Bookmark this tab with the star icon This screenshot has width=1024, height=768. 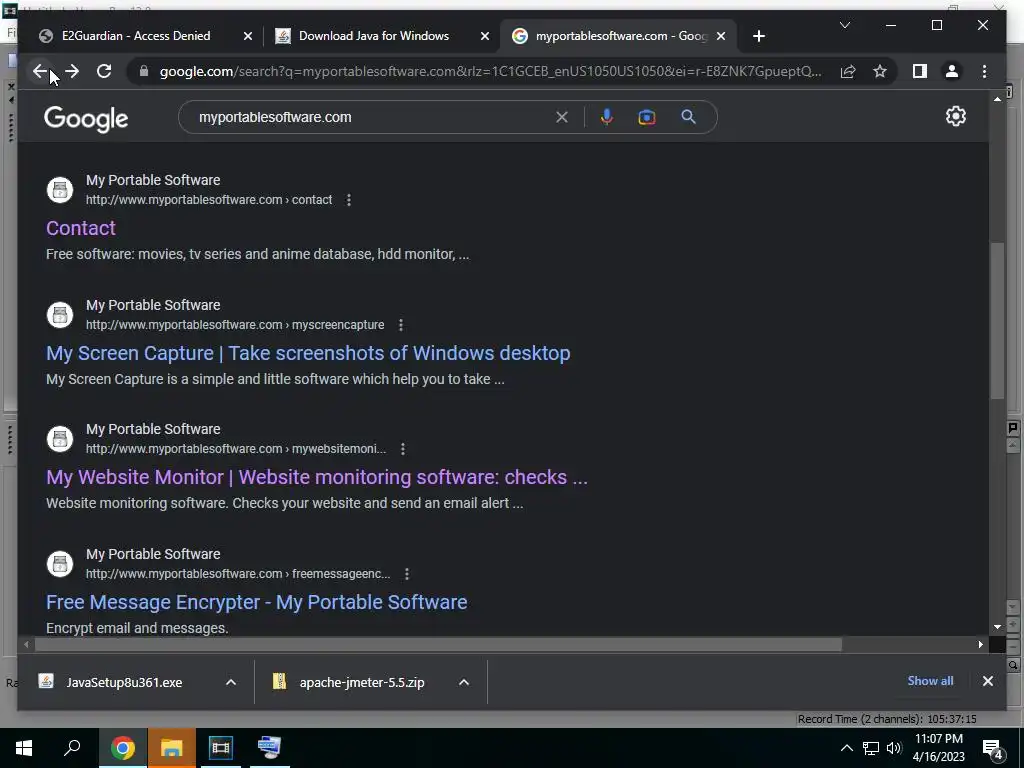[880, 71]
